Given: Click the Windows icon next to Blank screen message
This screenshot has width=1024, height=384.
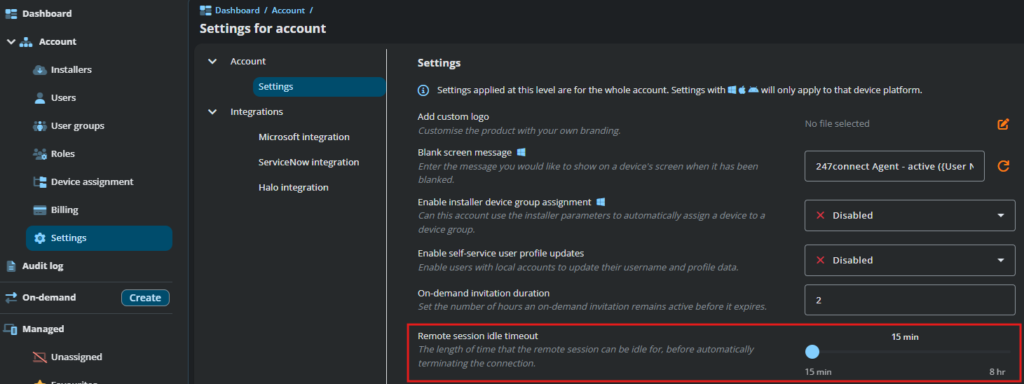Looking at the screenshot, I should 521,152.
